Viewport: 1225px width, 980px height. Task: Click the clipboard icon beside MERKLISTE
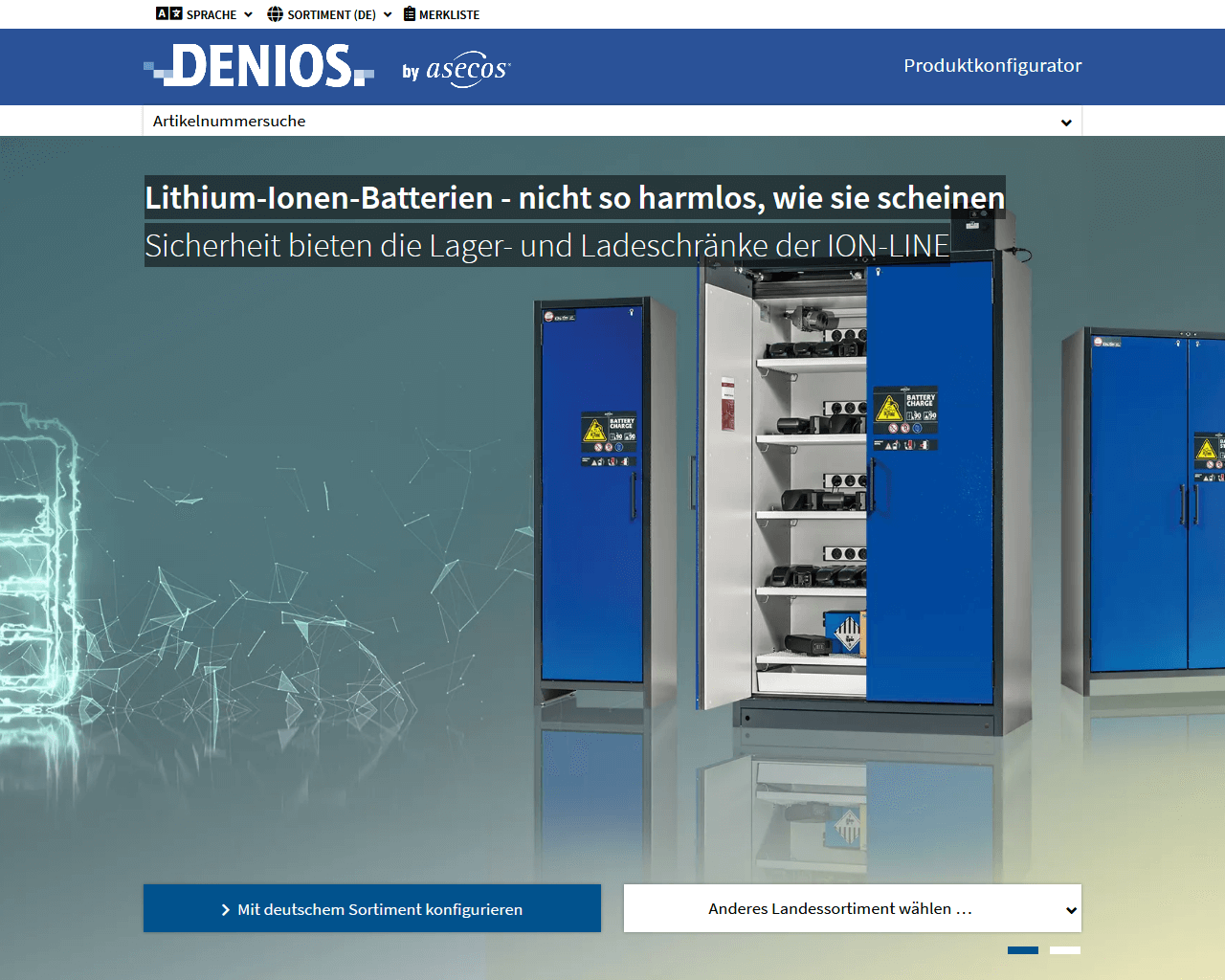410,14
